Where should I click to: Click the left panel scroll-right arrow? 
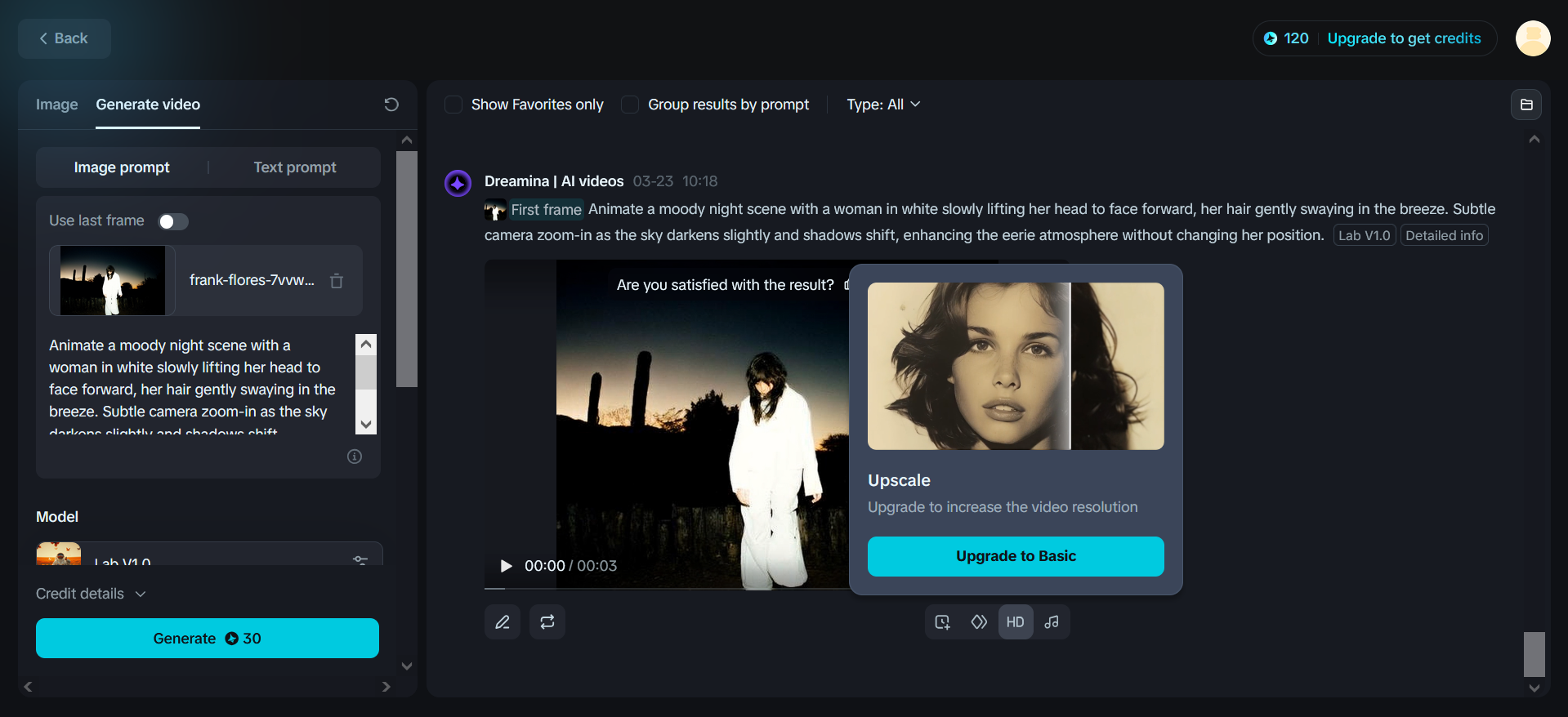coord(386,687)
